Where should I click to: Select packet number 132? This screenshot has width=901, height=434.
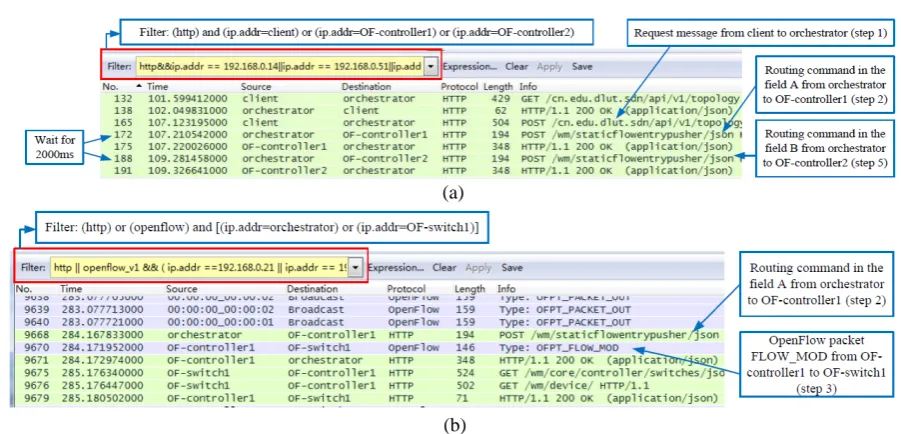pyautogui.click(x=421, y=99)
